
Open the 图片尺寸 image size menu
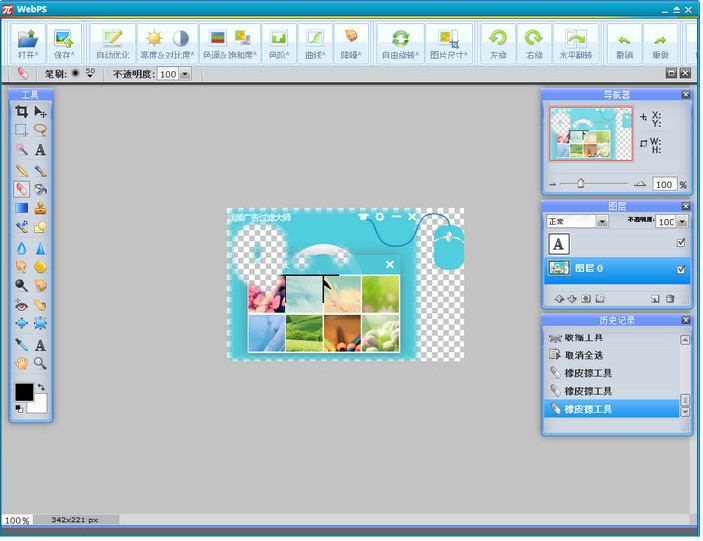pyautogui.click(x=449, y=44)
